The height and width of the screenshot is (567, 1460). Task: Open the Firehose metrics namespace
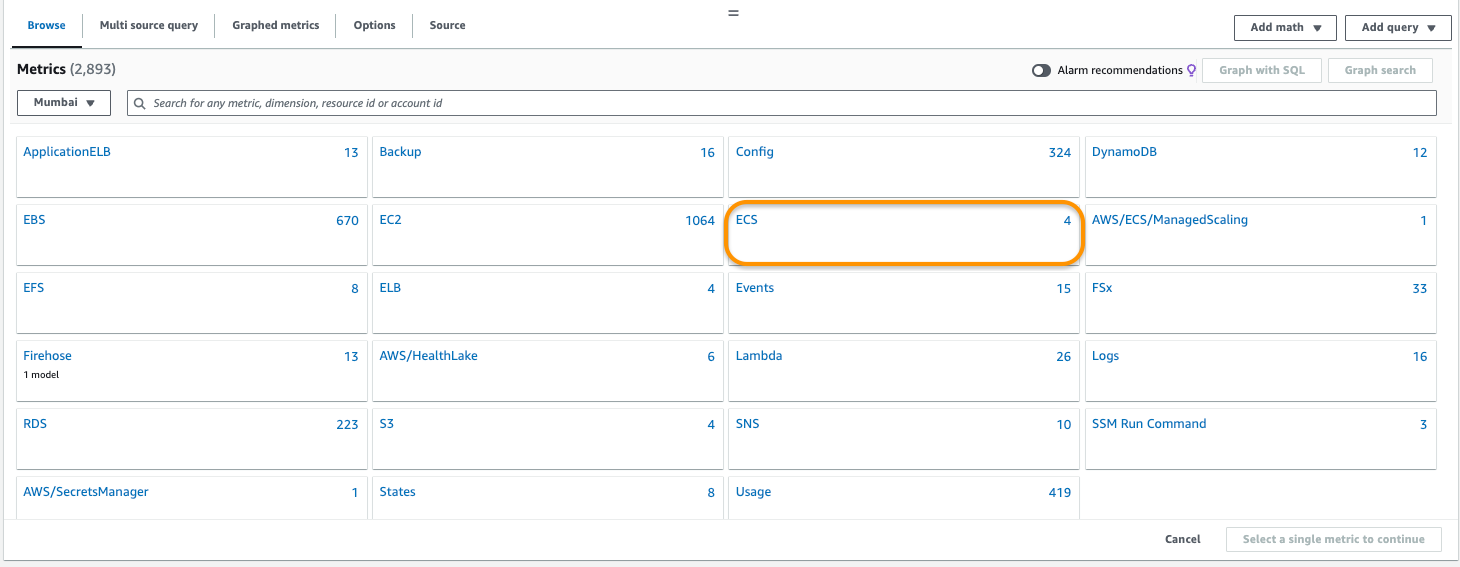[192, 371]
